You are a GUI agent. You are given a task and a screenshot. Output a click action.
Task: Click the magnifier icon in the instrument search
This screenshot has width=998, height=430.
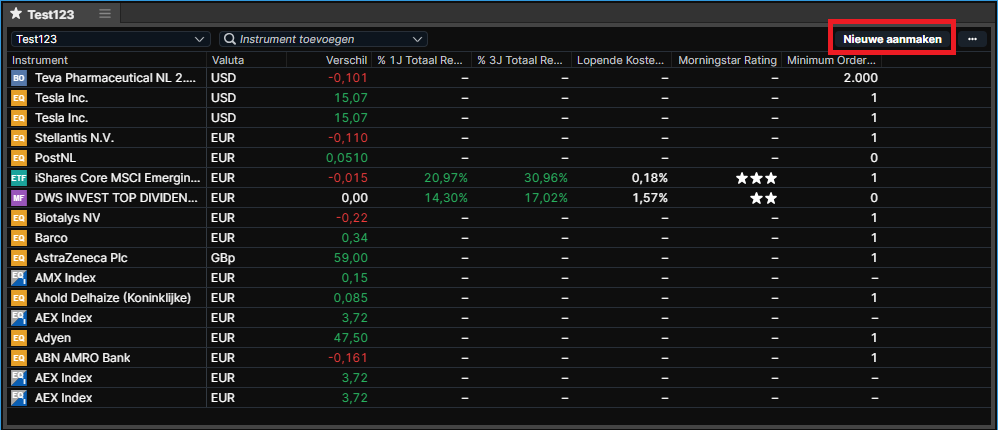(230, 39)
